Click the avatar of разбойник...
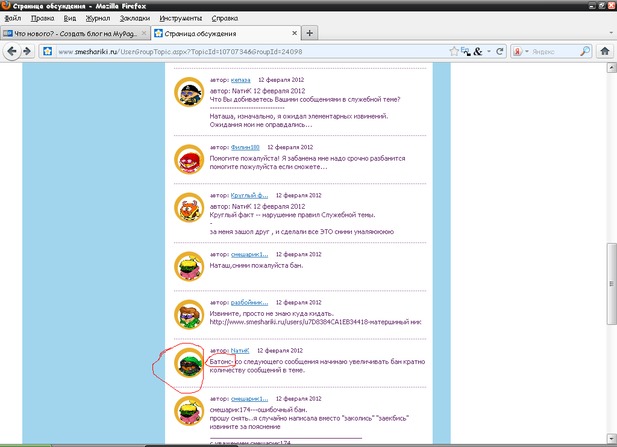The width and height of the screenshot is (617, 447). (189, 314)
